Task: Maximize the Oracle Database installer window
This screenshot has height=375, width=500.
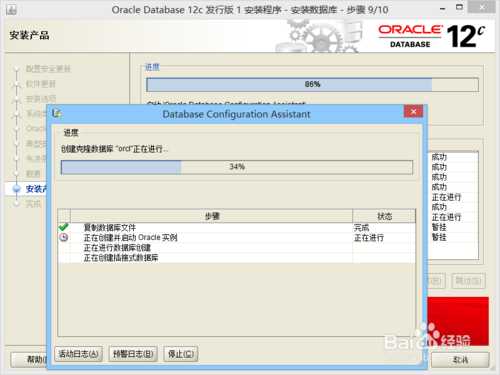Action: 459,7
